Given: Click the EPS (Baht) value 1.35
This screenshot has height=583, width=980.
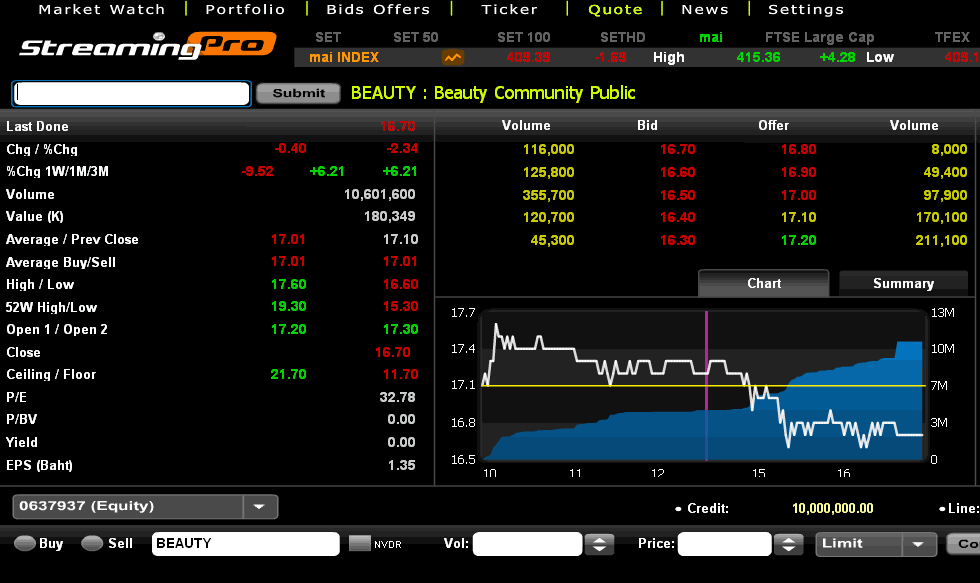Looking at the screenshot, I should pos(401,465).
